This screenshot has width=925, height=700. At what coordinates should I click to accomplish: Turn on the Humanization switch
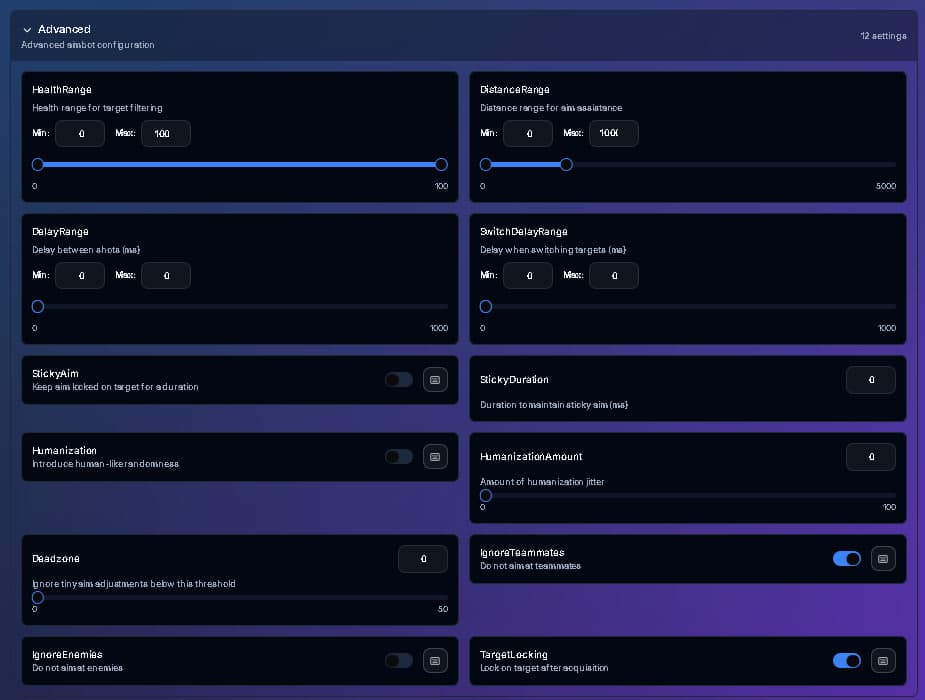(398, 457)
